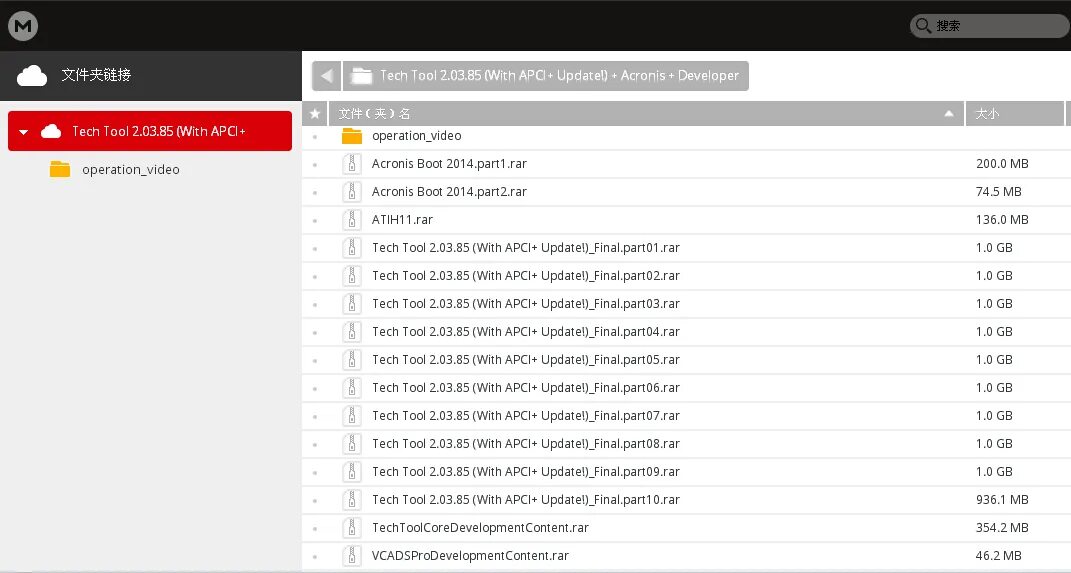Select Tech Tool 2.03.85 (With APCI+ sidebar item
The image size is (1071, 573).
click(150, 131)
